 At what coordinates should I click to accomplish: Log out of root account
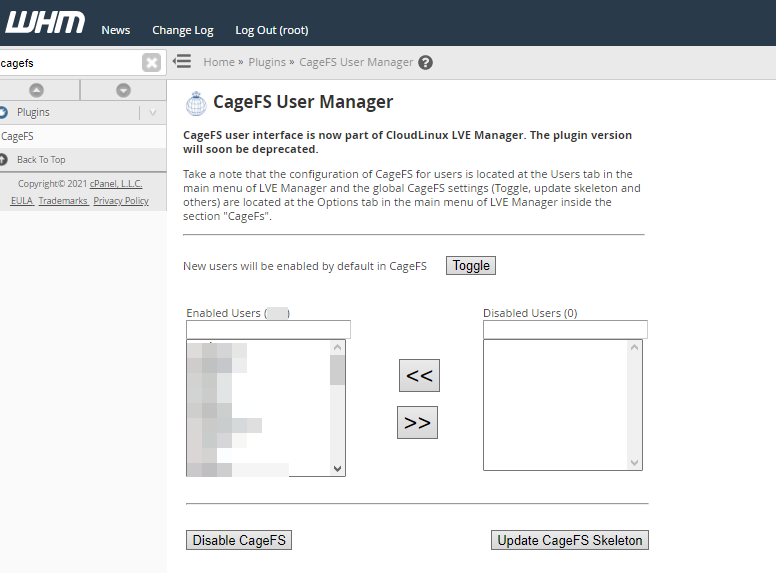click(x=271, y=30)
